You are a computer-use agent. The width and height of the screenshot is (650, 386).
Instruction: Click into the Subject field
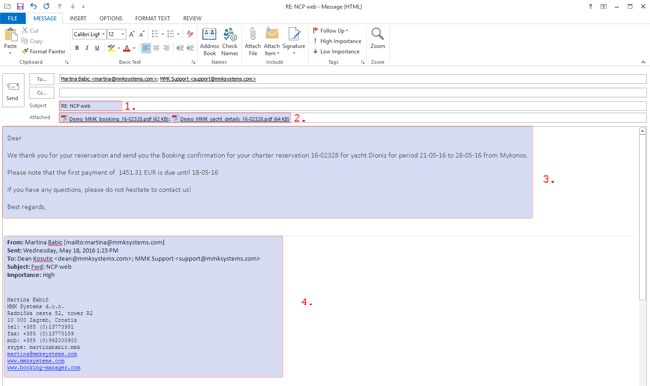353,106
